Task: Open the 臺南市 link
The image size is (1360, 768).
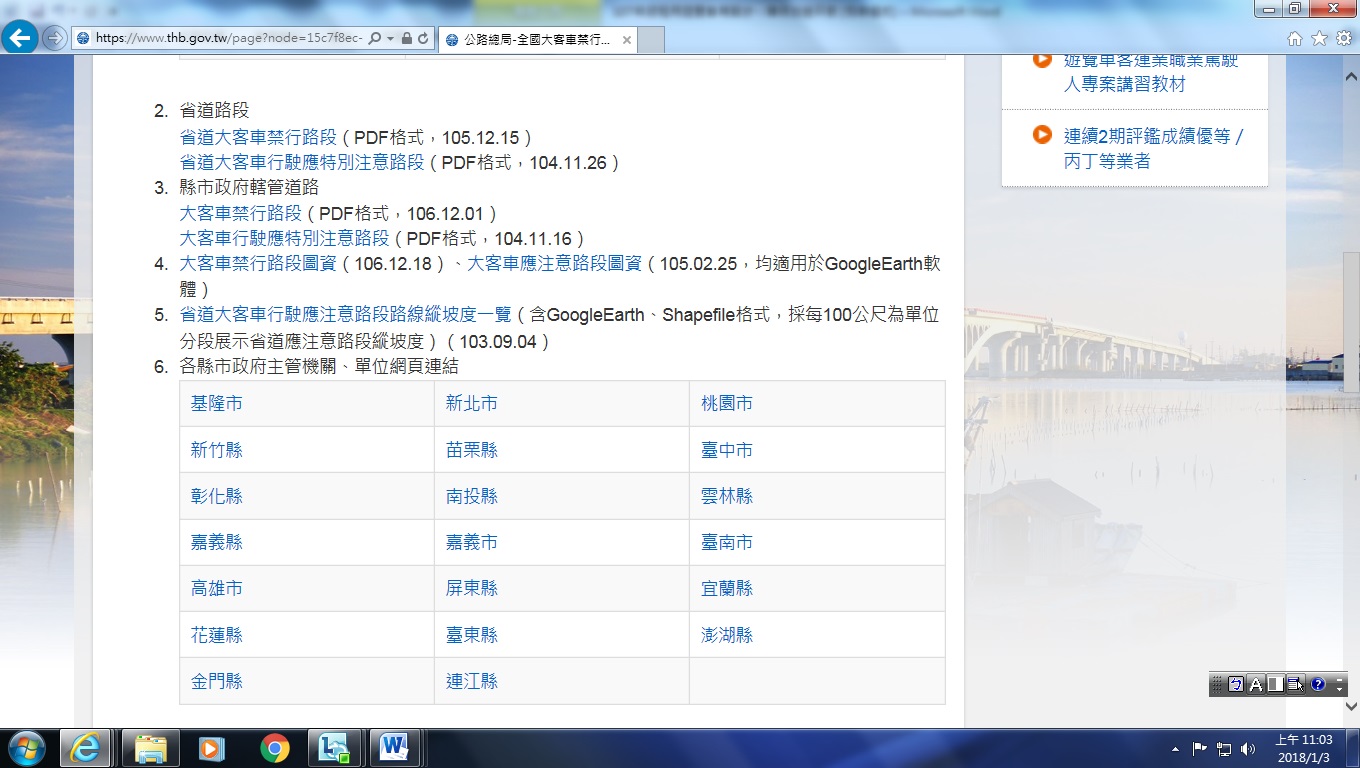Action: tap(727, 542)
